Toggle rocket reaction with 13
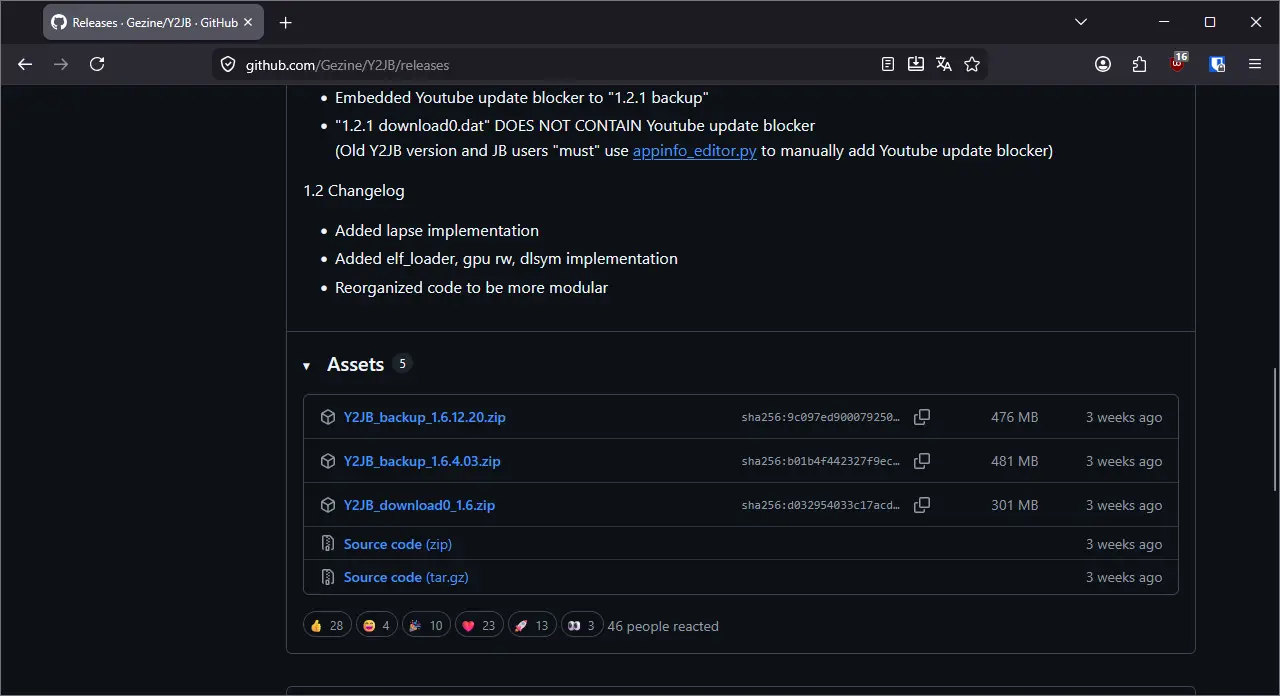 [x=532, y=626]
